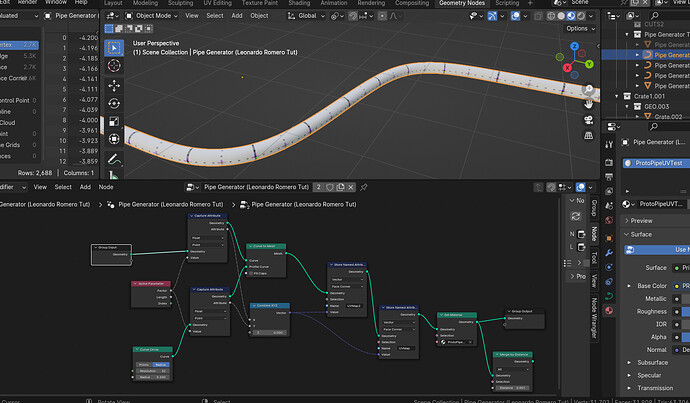Click the pan hand icon in viewport
The height and width of the screenshot is (403, 690).
pos(588,104)
